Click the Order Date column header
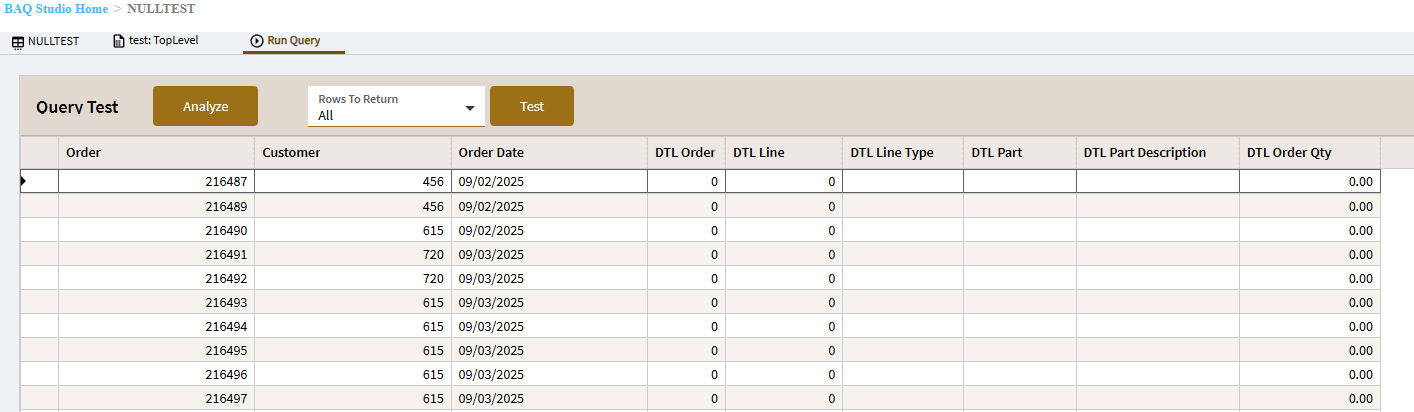Image resolution: width=1414 pixels, height=412 pixels. pos(549,153)
